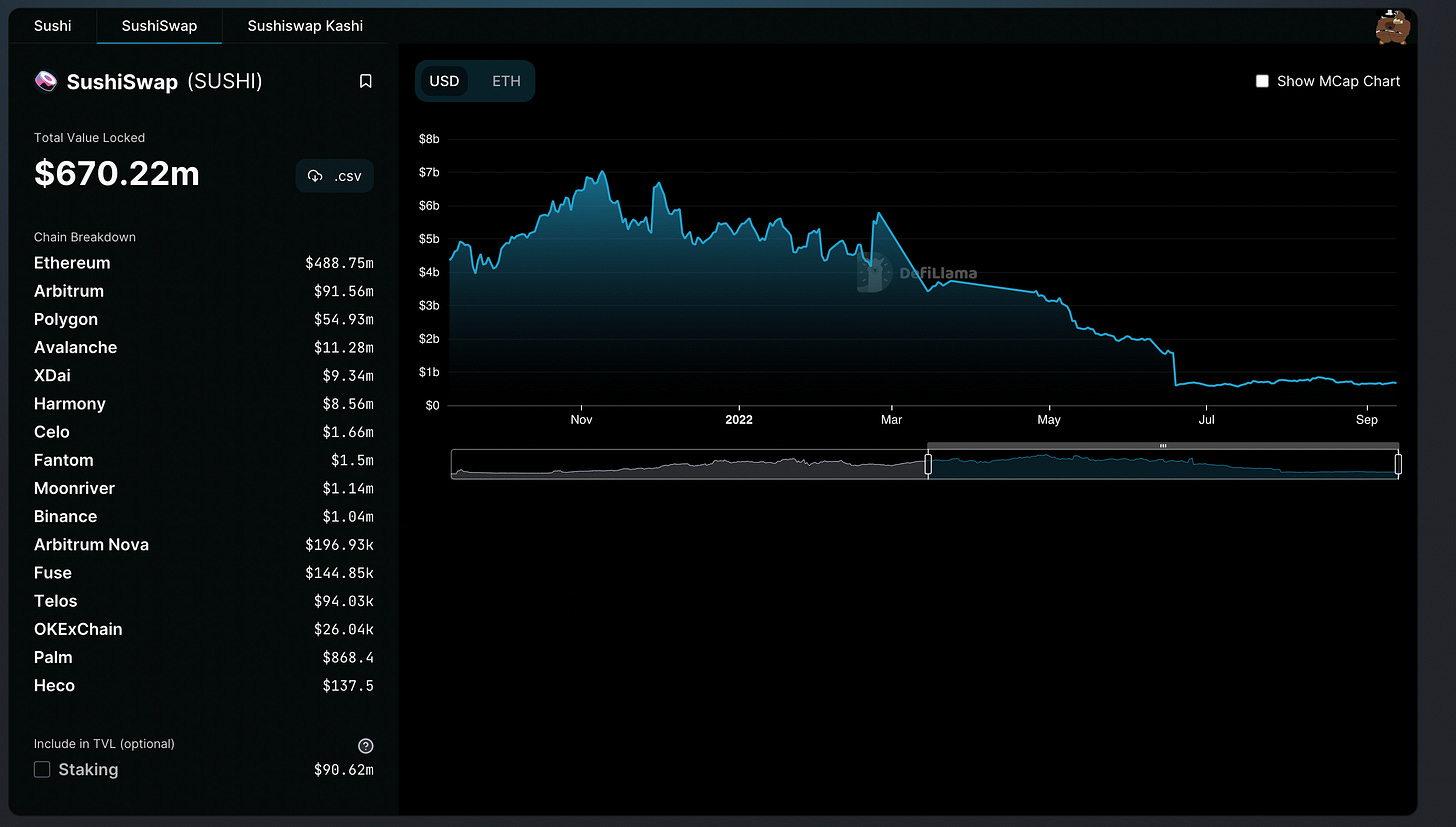Click the $90.62m staking value
The height and width of the screenshot is (827, 1456).
pos(343,769)
